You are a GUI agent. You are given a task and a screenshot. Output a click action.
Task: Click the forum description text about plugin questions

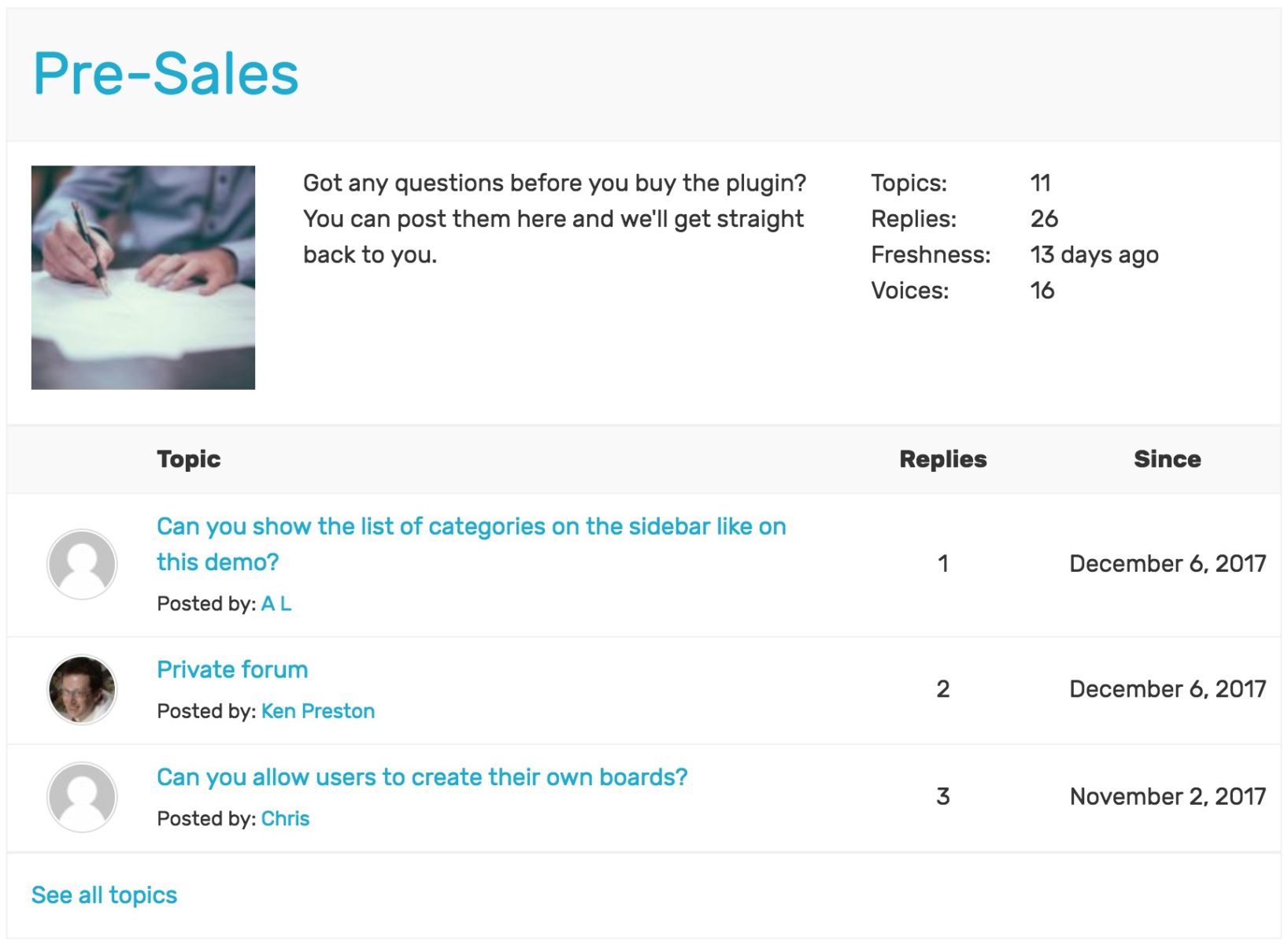tap(554, 219)
